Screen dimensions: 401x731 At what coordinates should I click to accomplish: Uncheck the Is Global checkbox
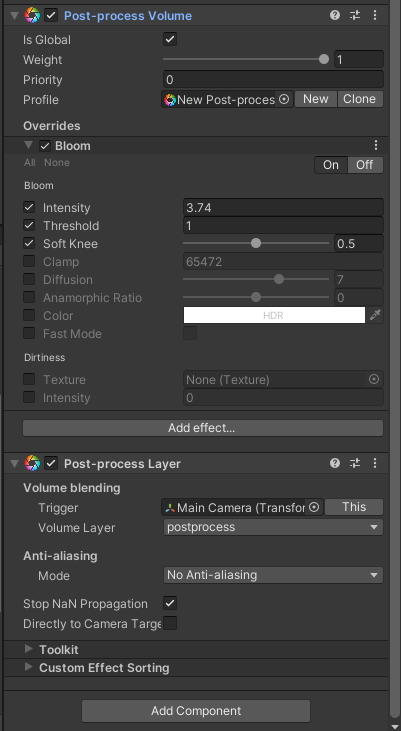tap(170, 39)
